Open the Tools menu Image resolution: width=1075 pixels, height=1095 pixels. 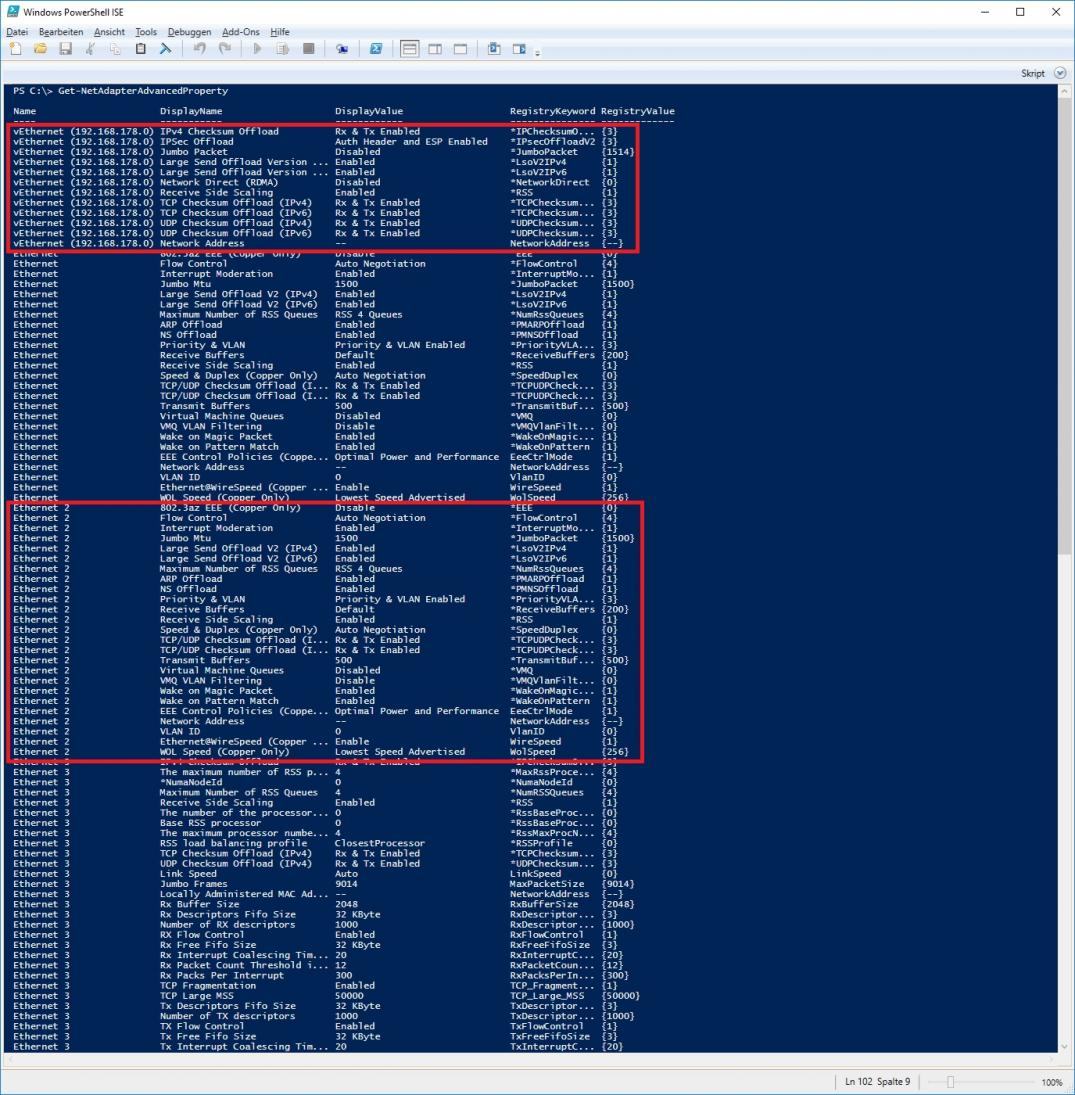point(146,31)
